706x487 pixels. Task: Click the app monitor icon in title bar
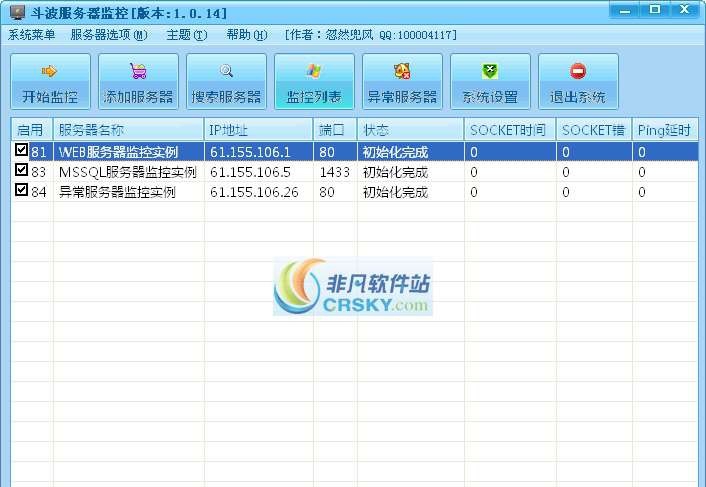pos(17,12)
